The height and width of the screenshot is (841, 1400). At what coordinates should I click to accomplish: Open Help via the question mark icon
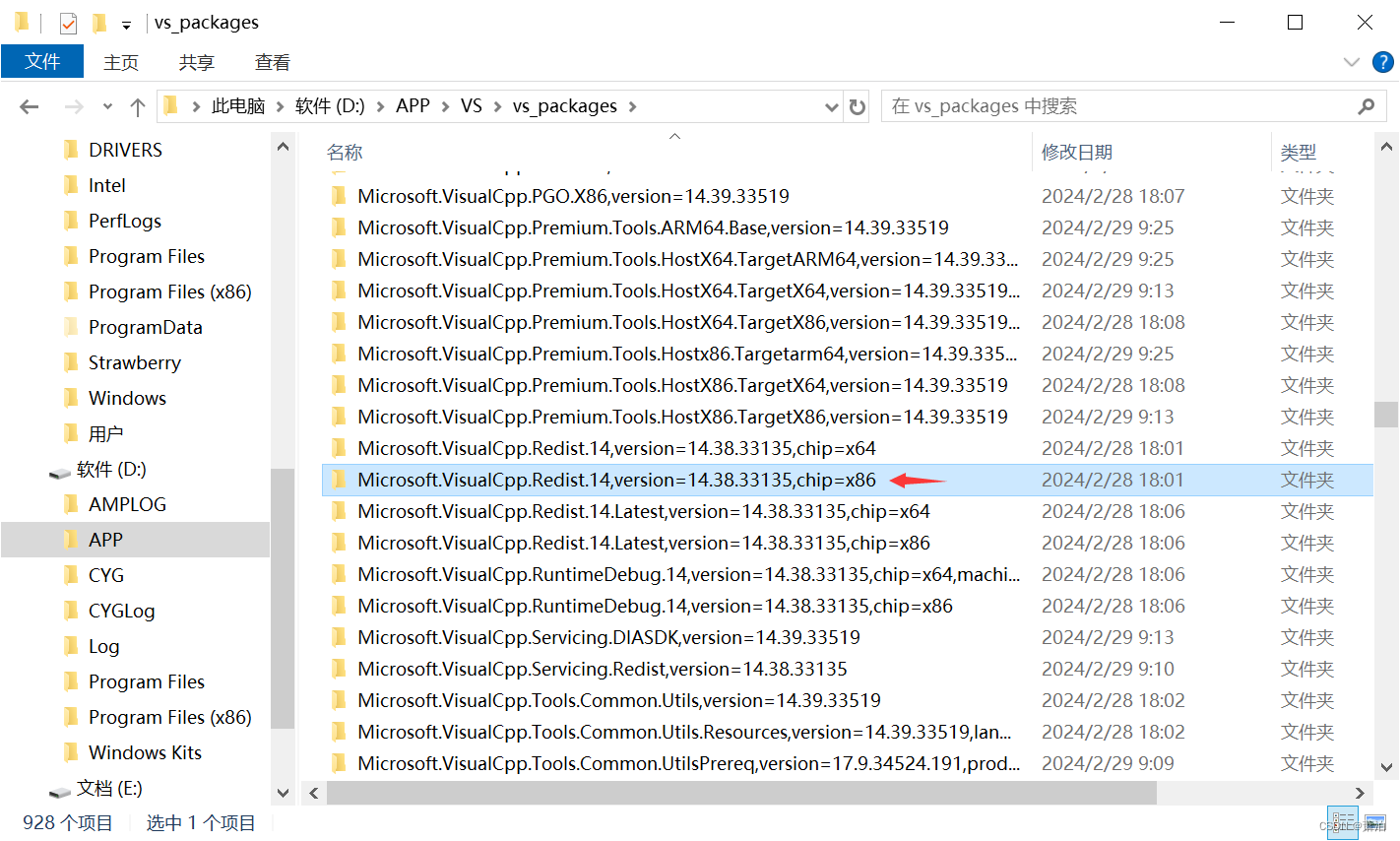(1382, 61)
